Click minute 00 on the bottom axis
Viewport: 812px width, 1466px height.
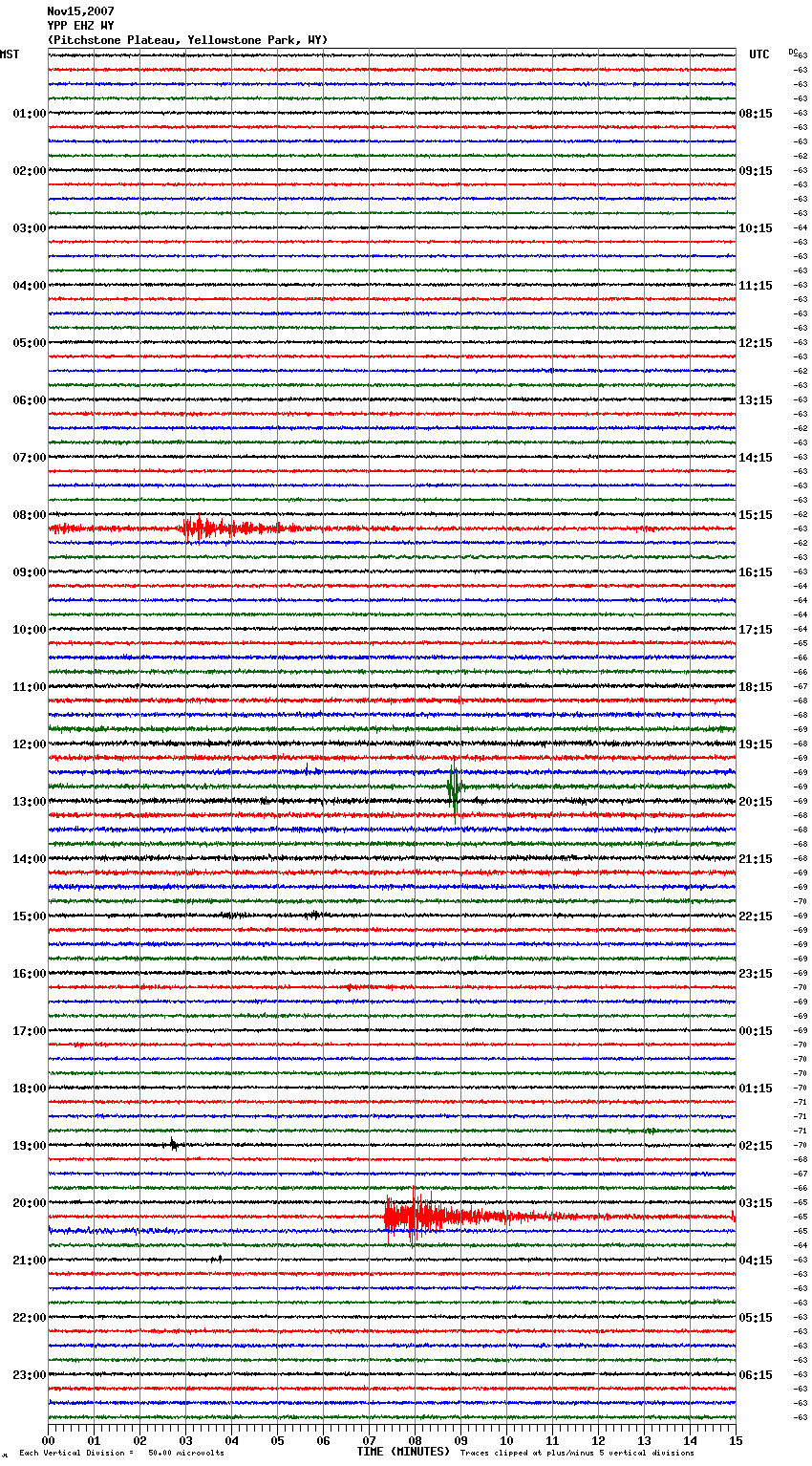[48, 1440]
